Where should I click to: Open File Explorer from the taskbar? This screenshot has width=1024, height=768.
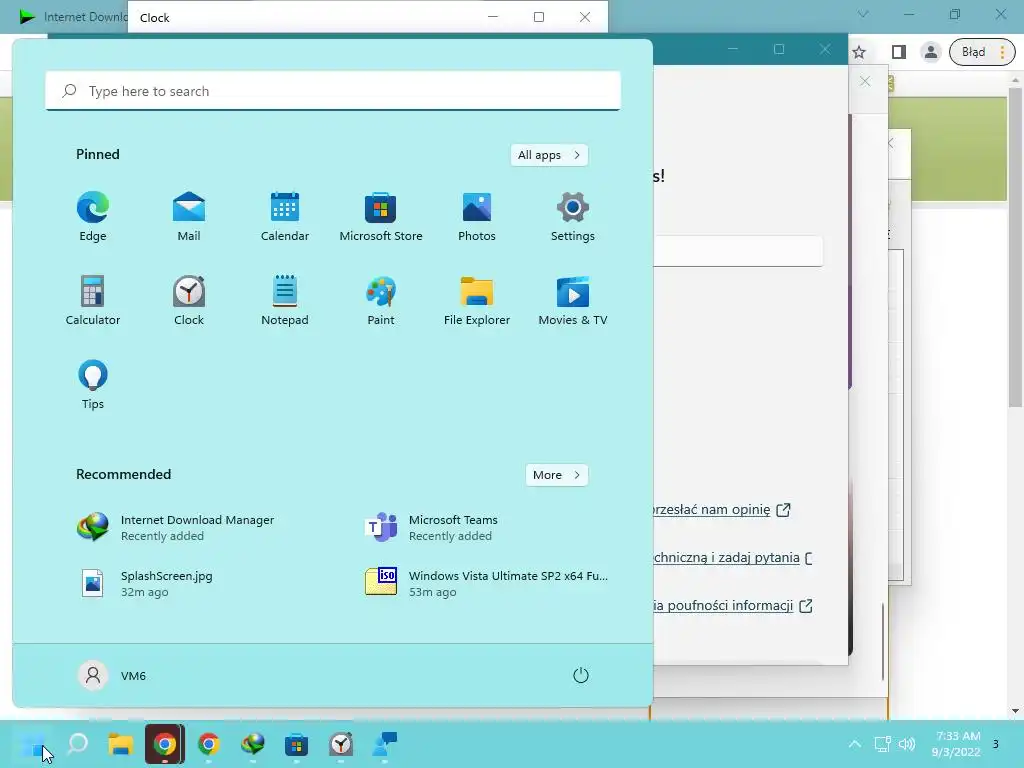pyautogui.click(x=121, y=744)
